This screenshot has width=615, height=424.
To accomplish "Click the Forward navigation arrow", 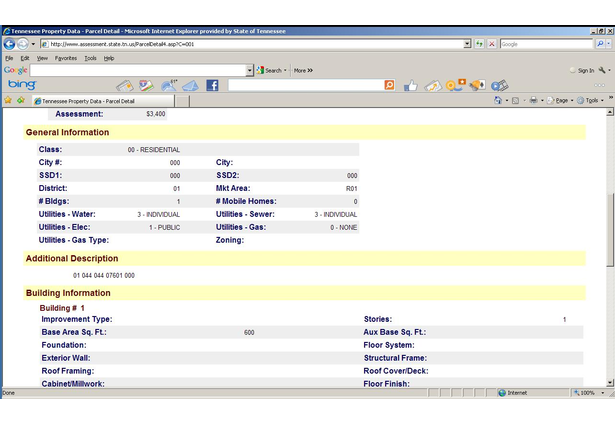I will [x=22, y=44].
